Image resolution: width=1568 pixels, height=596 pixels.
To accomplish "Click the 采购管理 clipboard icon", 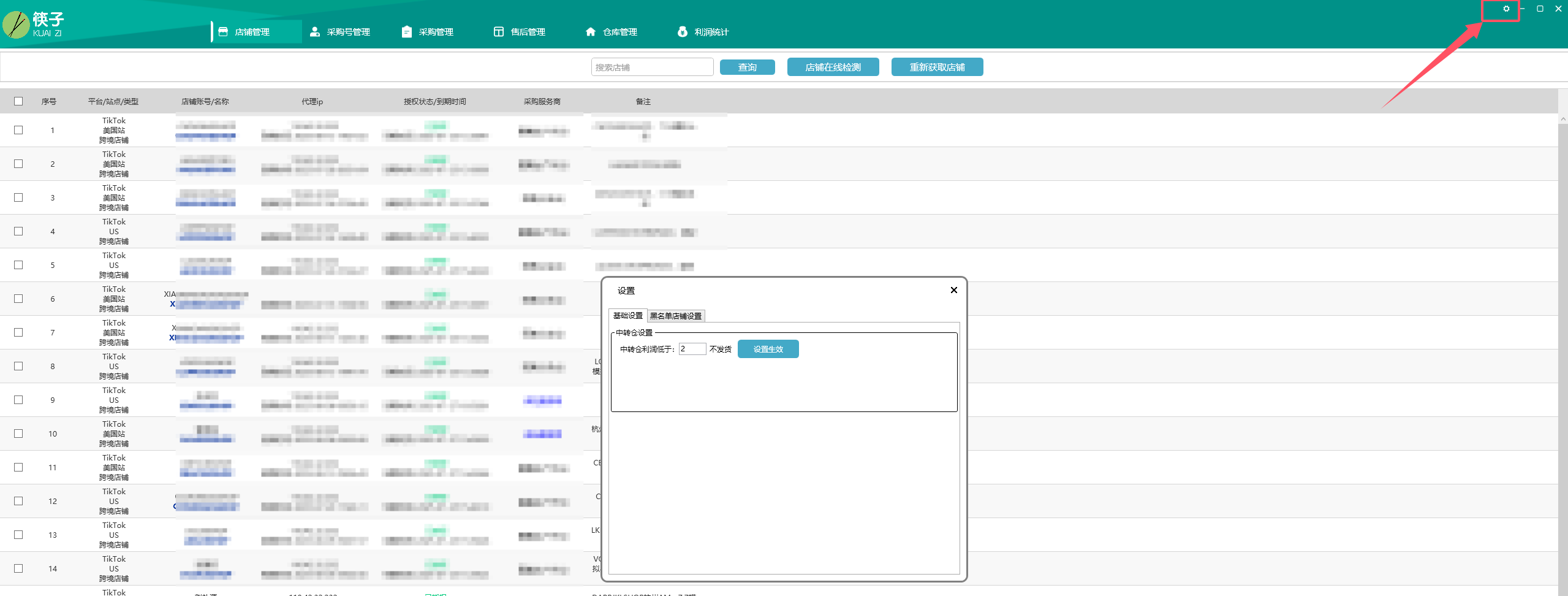I will click(x=406, y=32).
